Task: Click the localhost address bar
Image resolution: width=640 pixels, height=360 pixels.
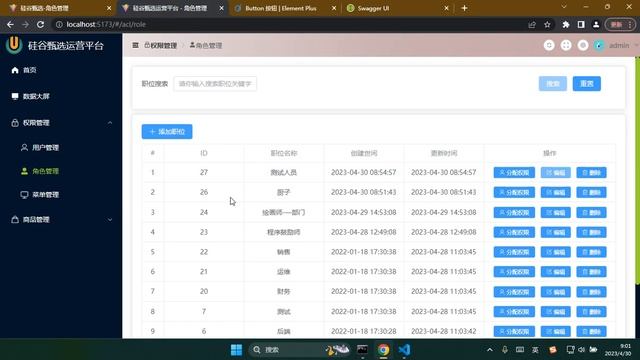Action: (290, 24)
